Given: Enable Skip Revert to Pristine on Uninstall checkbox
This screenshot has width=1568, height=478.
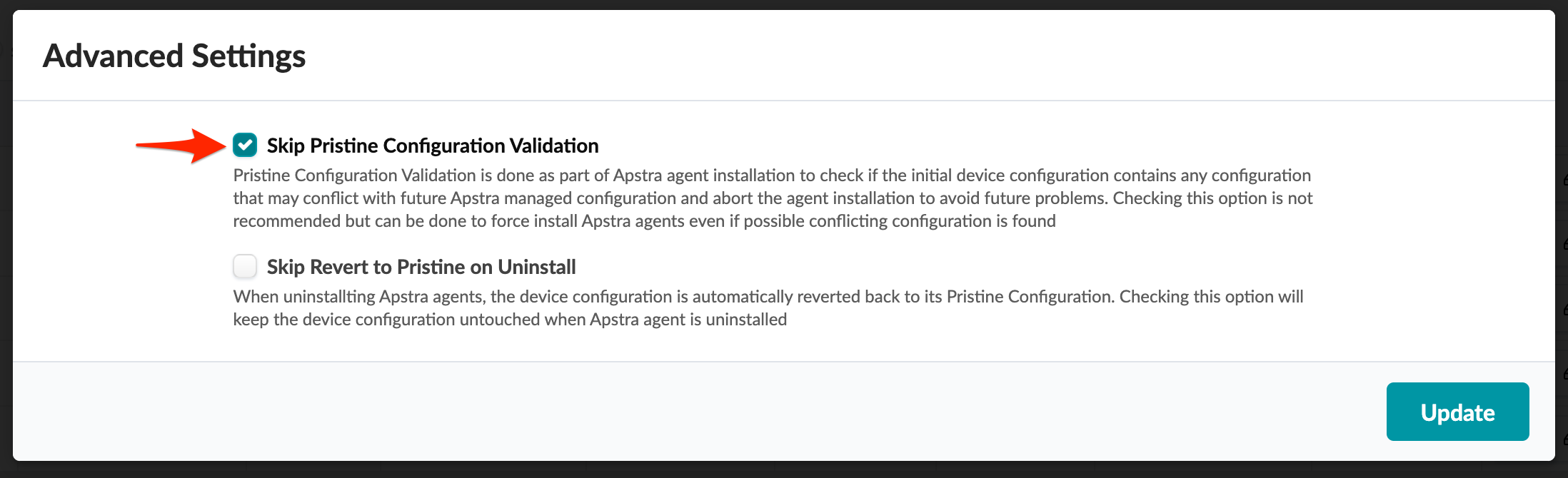Looking at the screenshot, I should 245,267.
